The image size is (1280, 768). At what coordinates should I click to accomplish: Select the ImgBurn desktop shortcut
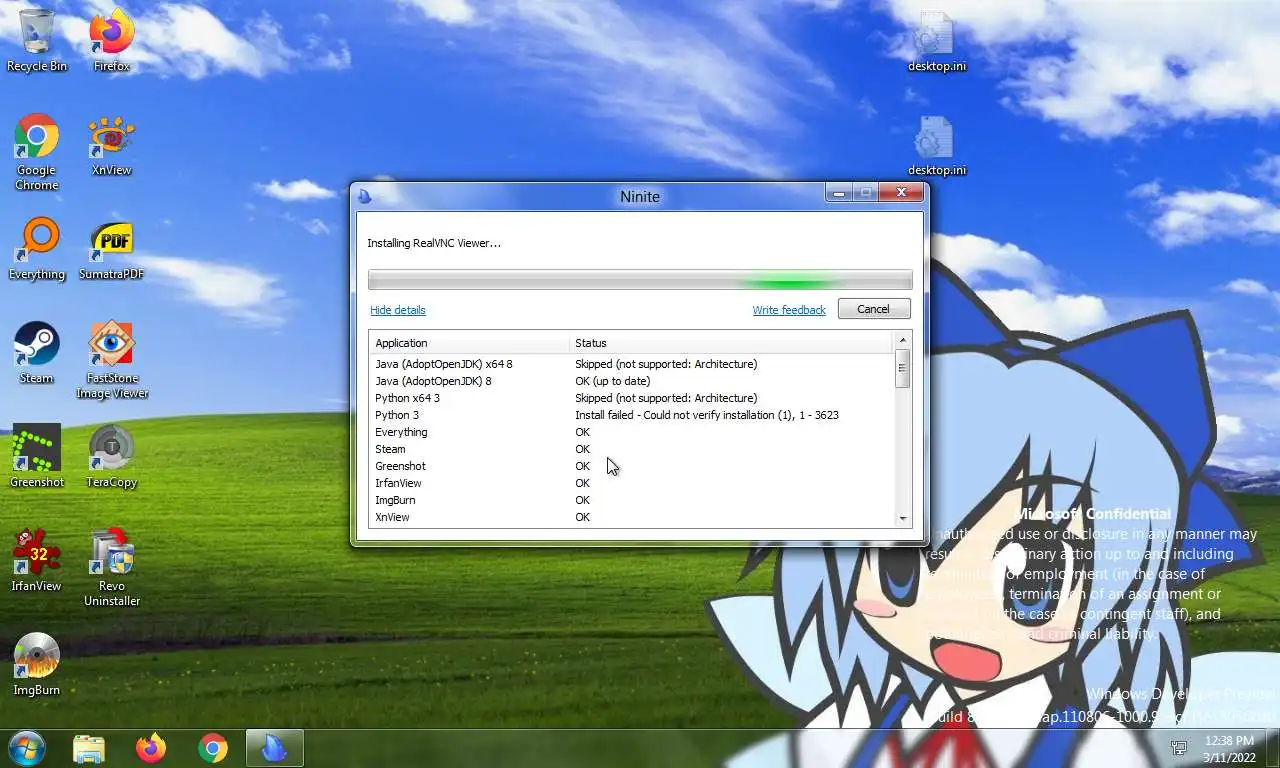pyautogui.click(x=37, y=665)
